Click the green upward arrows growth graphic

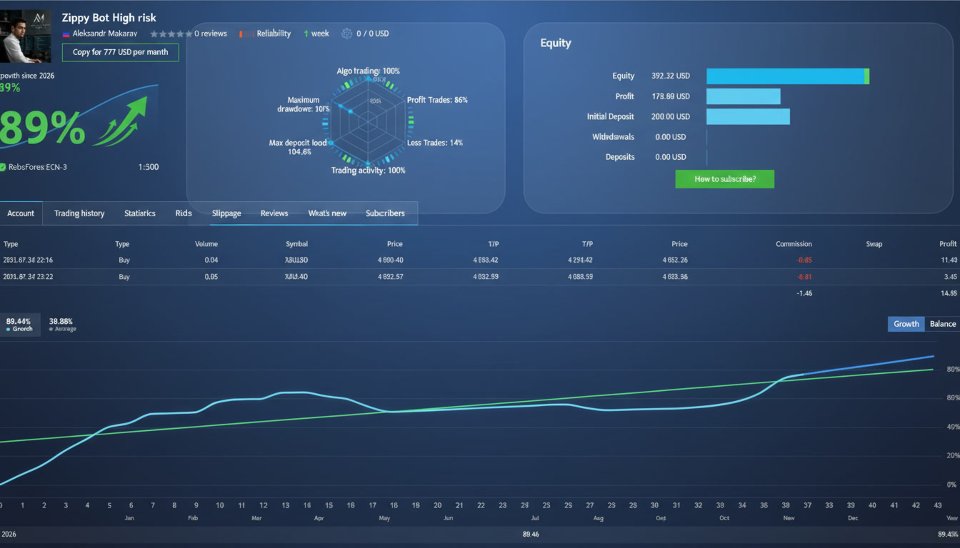click(x=122, y=122)
